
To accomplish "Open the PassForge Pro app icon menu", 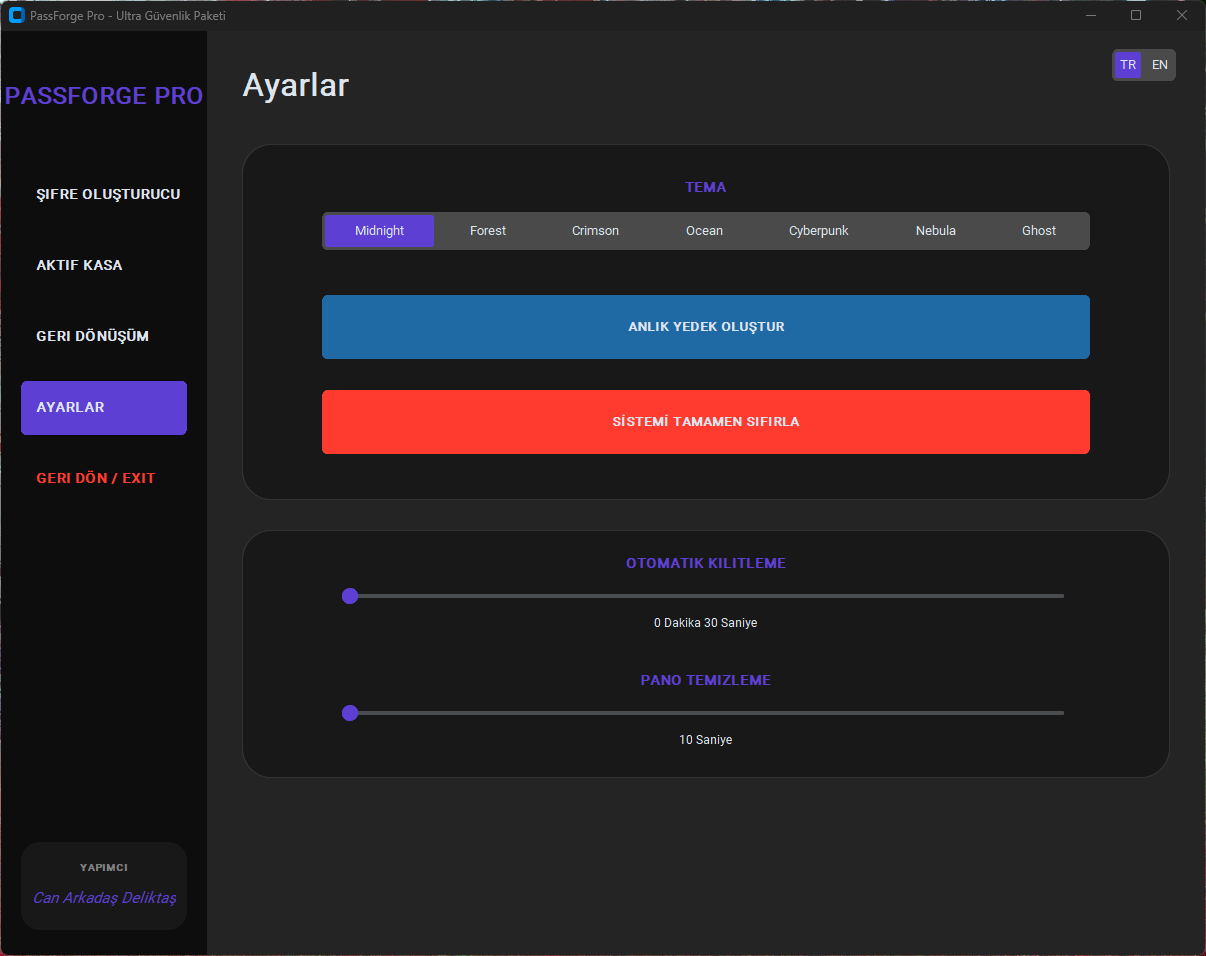I will point(14,15).
